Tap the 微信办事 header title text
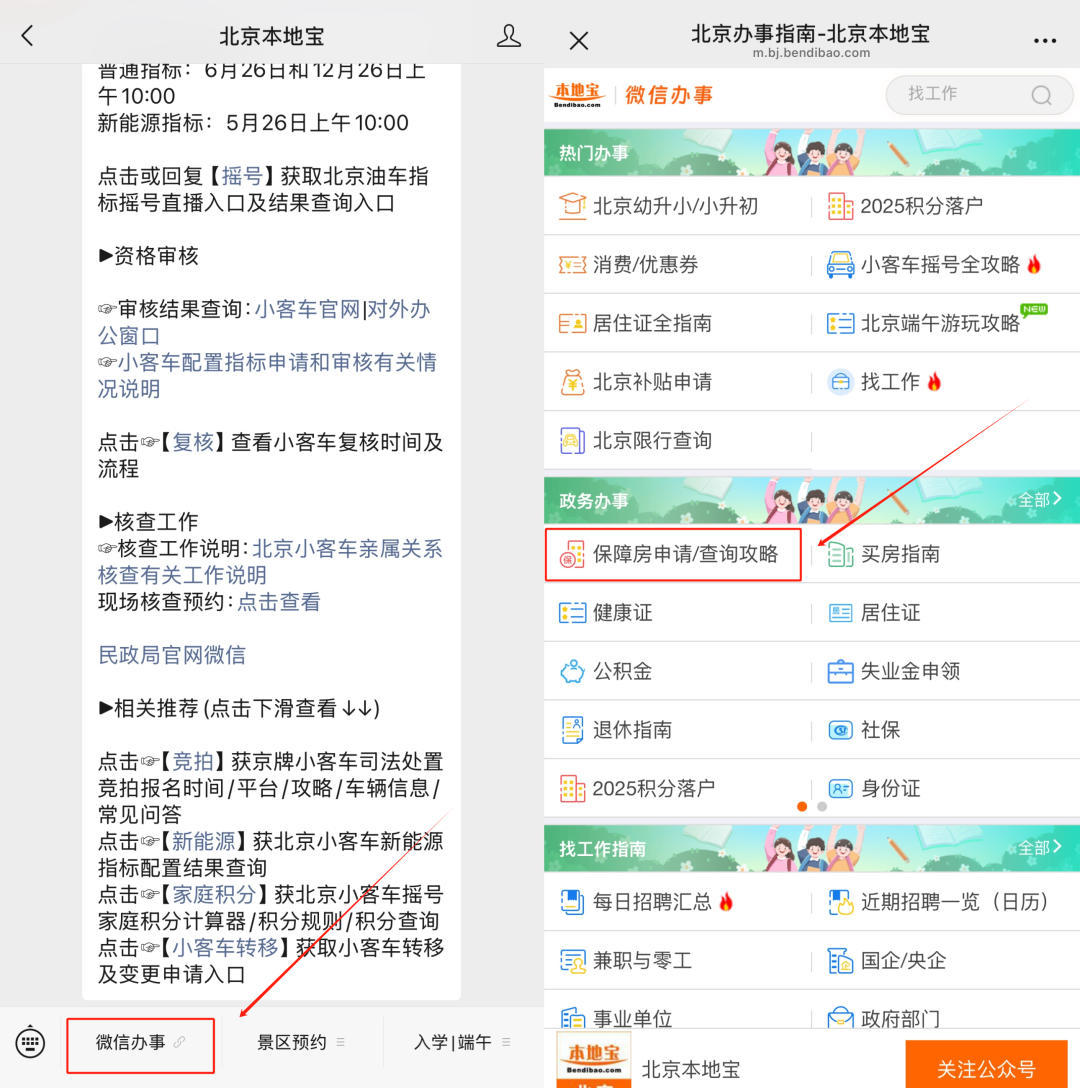1080x1088 pixels. (669, 95)
